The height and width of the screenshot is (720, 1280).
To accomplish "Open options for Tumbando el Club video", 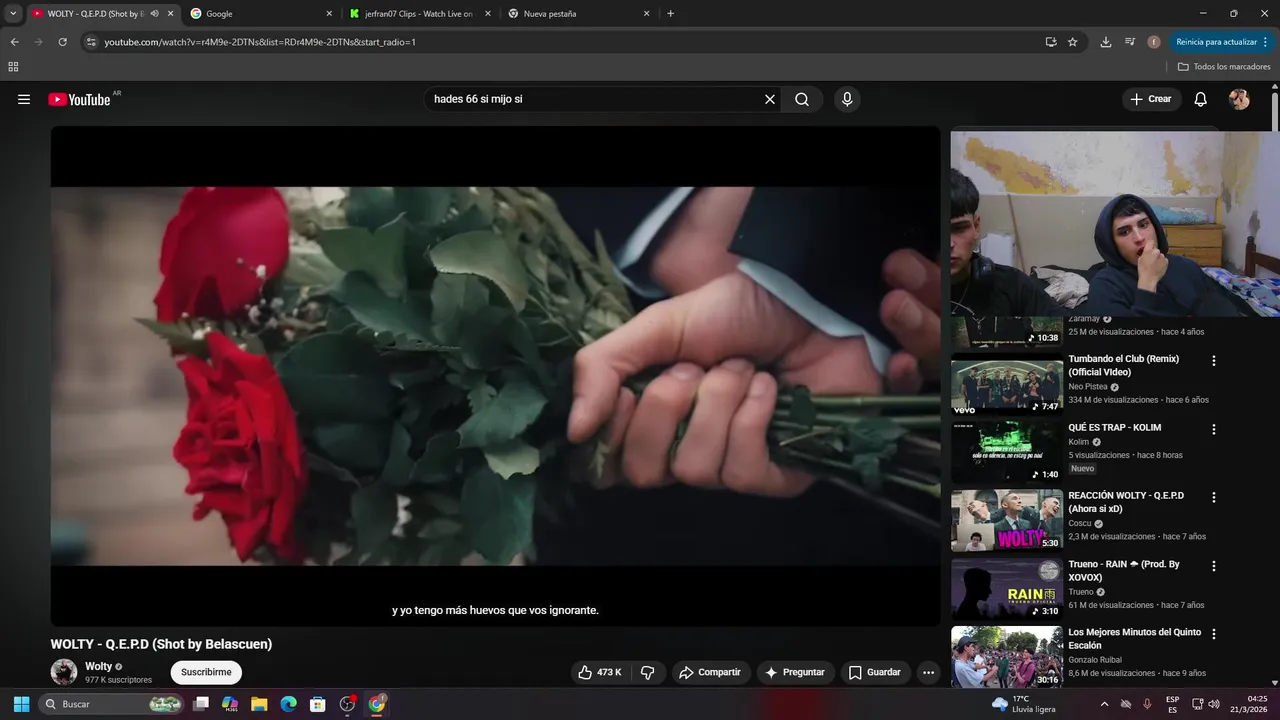I will pyautogui.click(x=1214, y=361).
